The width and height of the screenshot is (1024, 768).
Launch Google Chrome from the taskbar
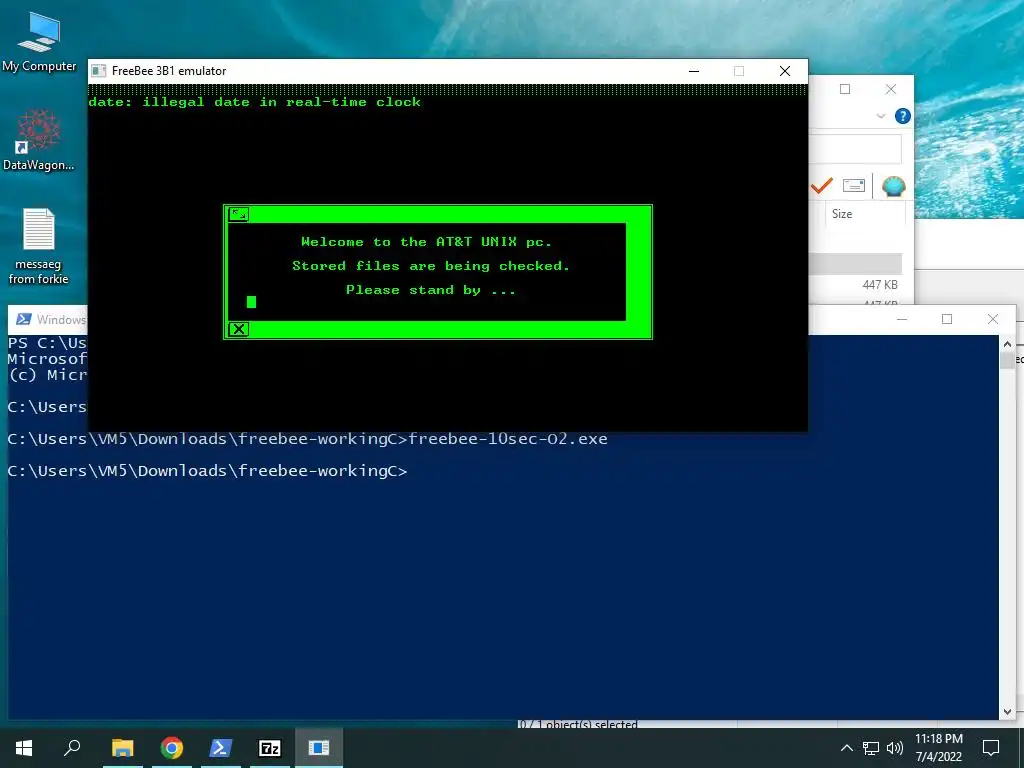pyautogui.click(x=172, y=748)
